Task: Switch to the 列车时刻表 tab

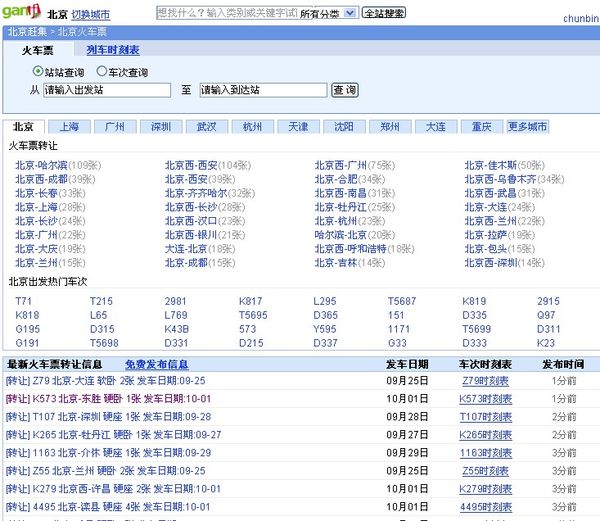Action: click(113, 50)
